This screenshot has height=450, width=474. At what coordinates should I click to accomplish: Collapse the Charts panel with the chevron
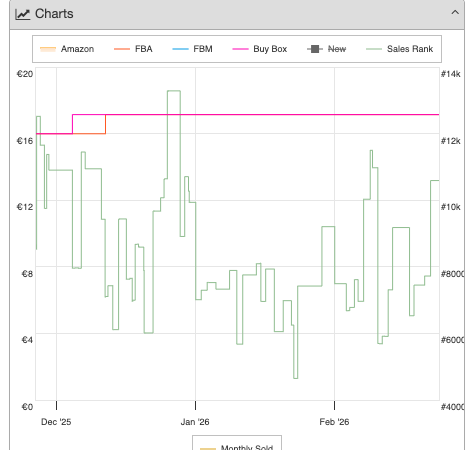[x=455, y=13]
